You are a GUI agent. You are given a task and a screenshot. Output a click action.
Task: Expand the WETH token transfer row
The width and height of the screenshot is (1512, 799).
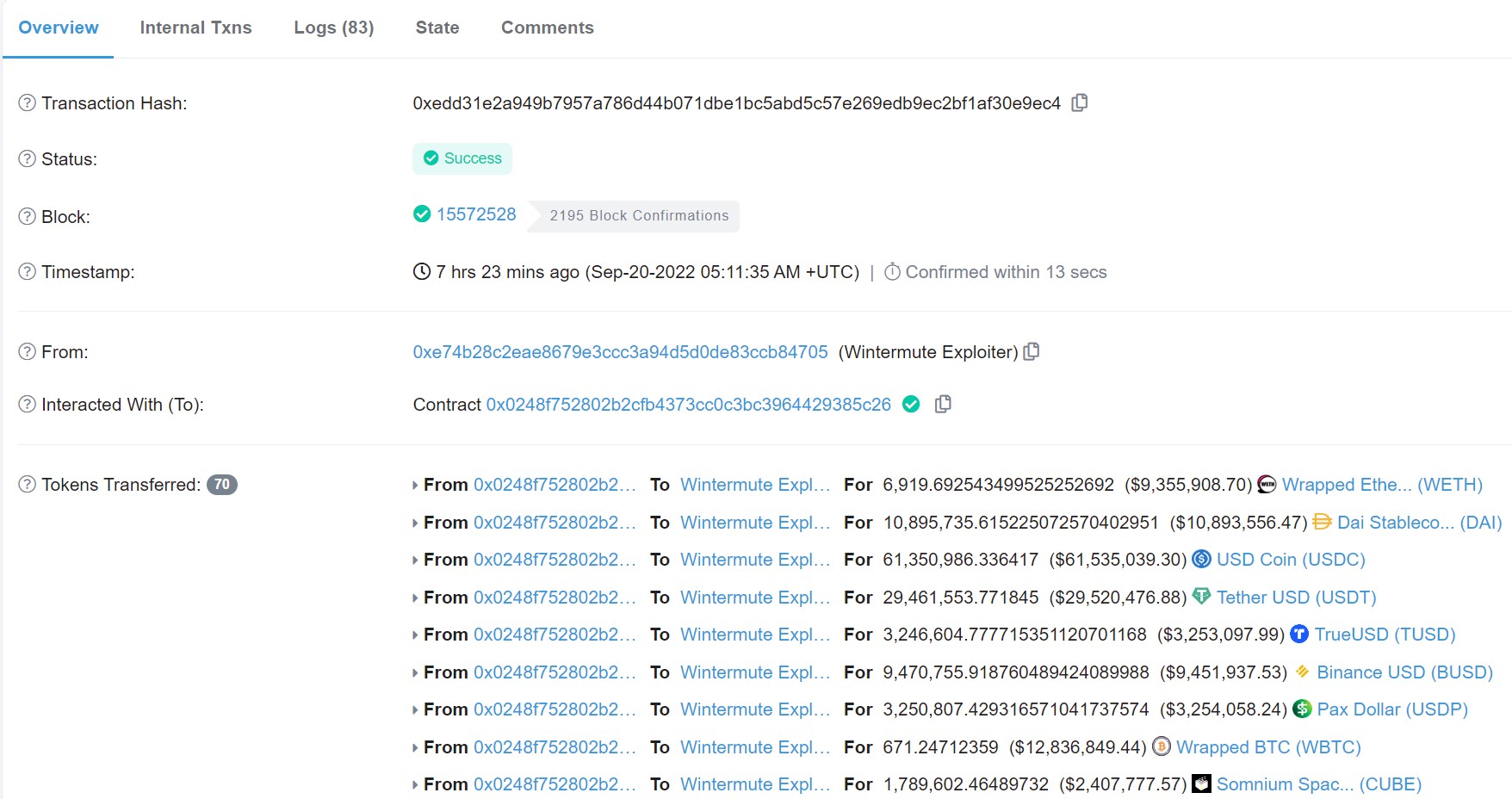[415, 484]
